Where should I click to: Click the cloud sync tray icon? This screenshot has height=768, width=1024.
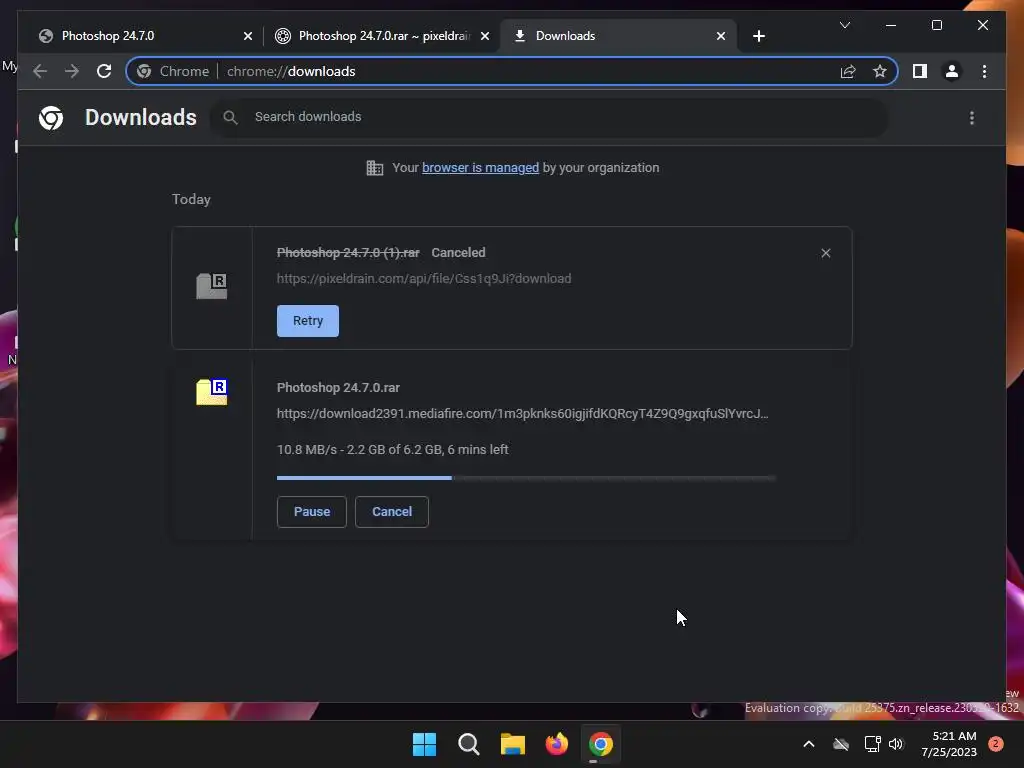click(x=840, y=744)
